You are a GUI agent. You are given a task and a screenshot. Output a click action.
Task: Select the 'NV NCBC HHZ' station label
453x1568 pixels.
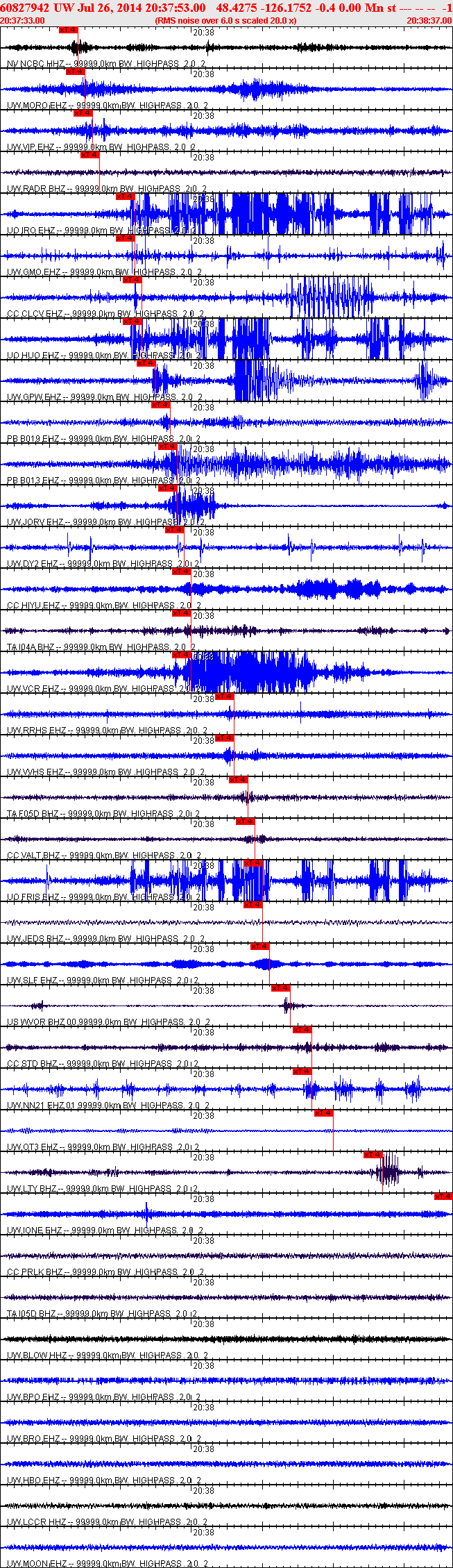tap(35, 64)
